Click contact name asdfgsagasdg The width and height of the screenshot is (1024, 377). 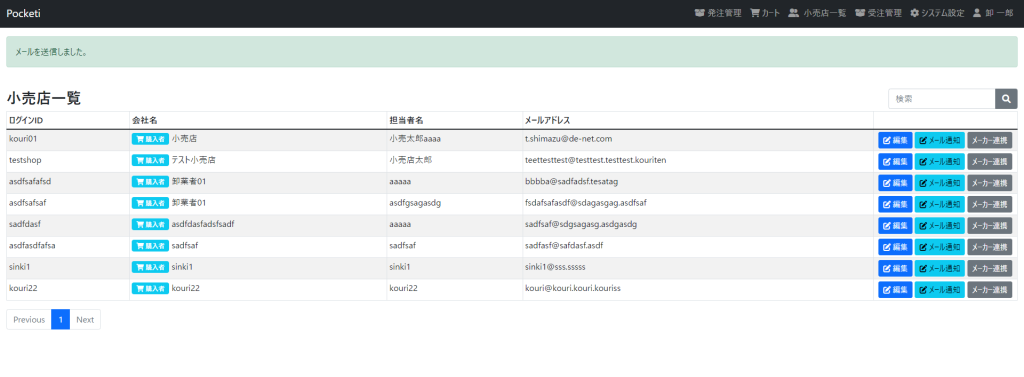[x=415, y=203]
